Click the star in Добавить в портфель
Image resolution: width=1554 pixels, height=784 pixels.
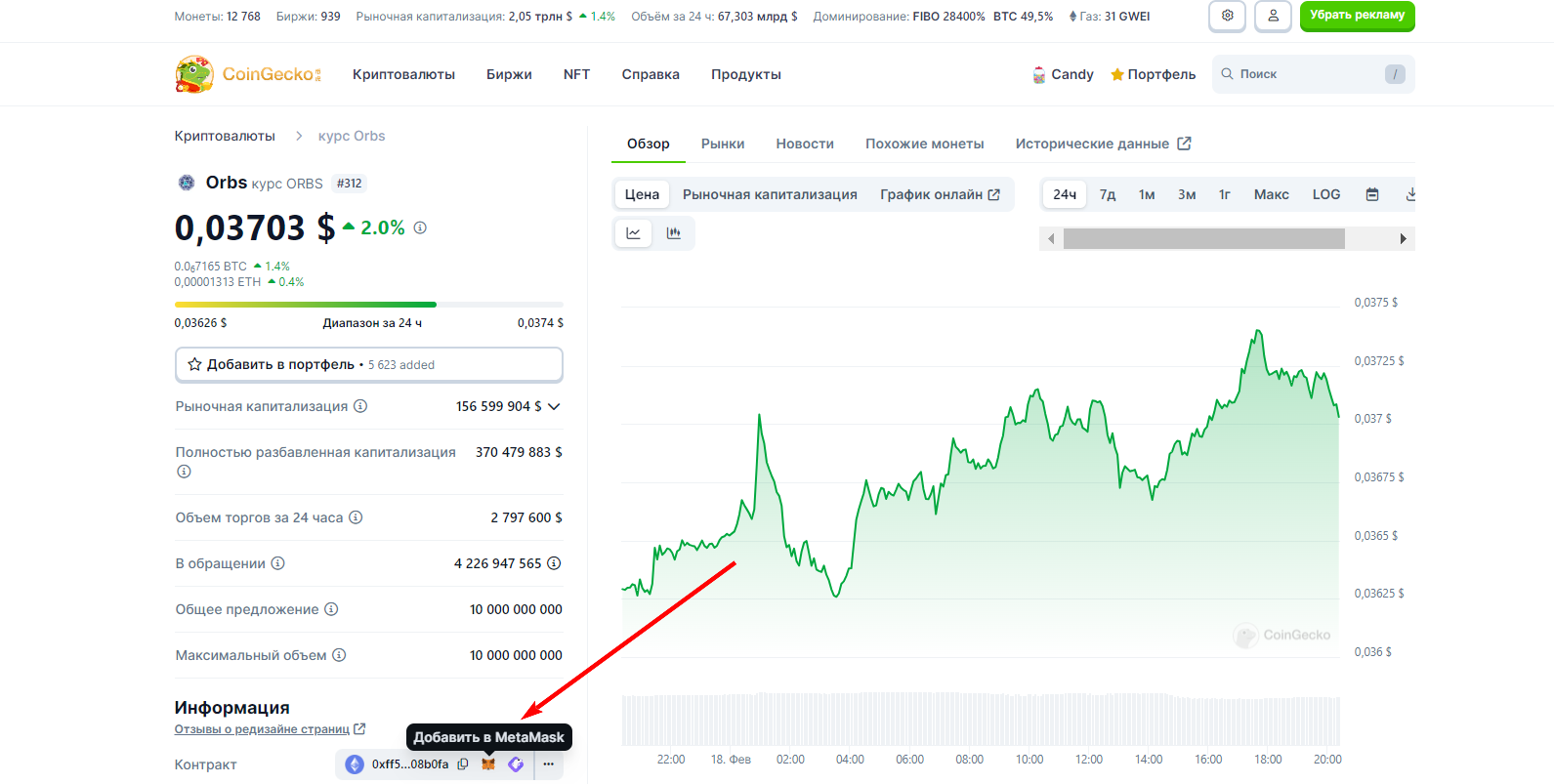coord(194,364)
